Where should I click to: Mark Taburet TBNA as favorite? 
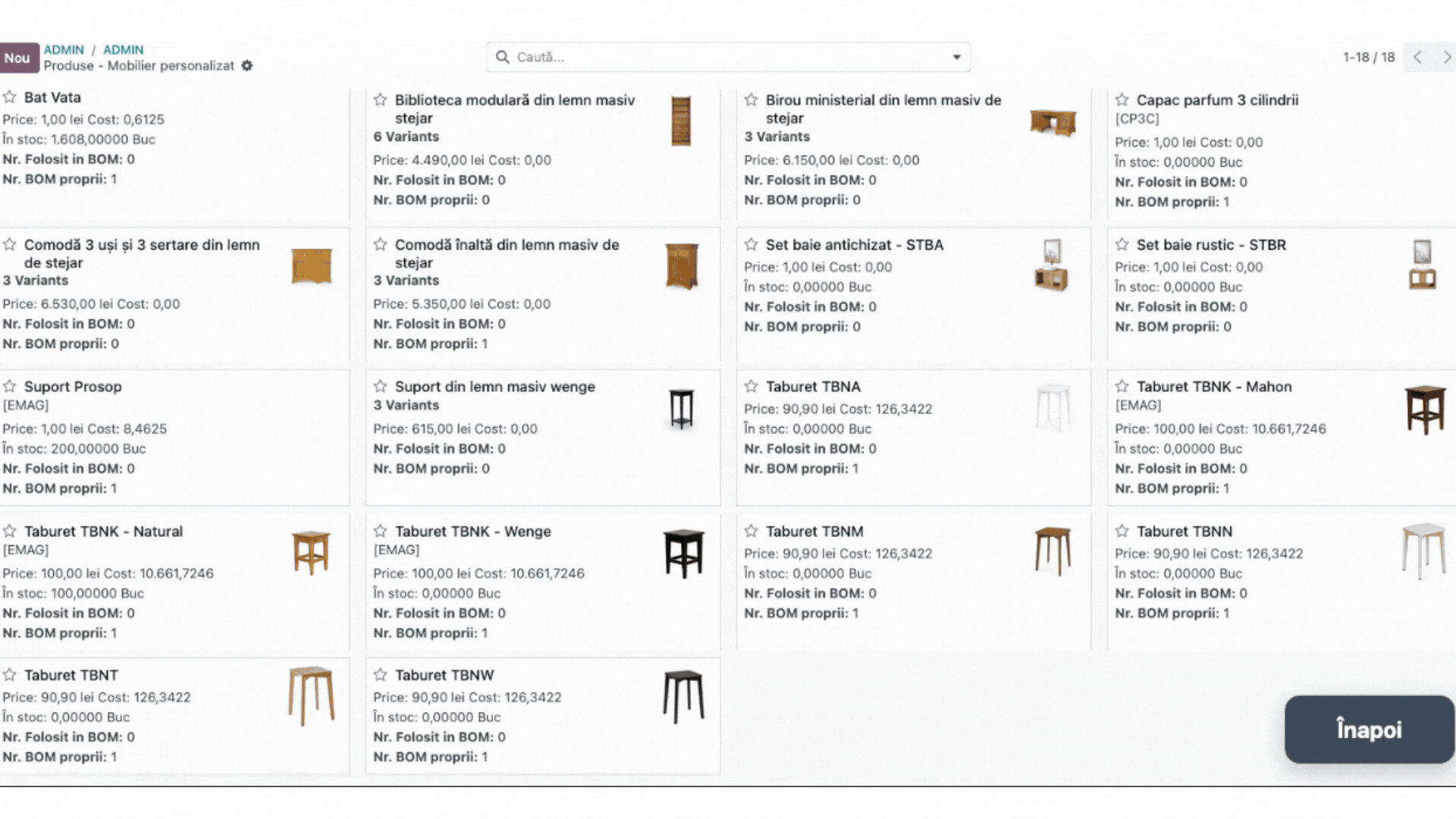(751, 386)
